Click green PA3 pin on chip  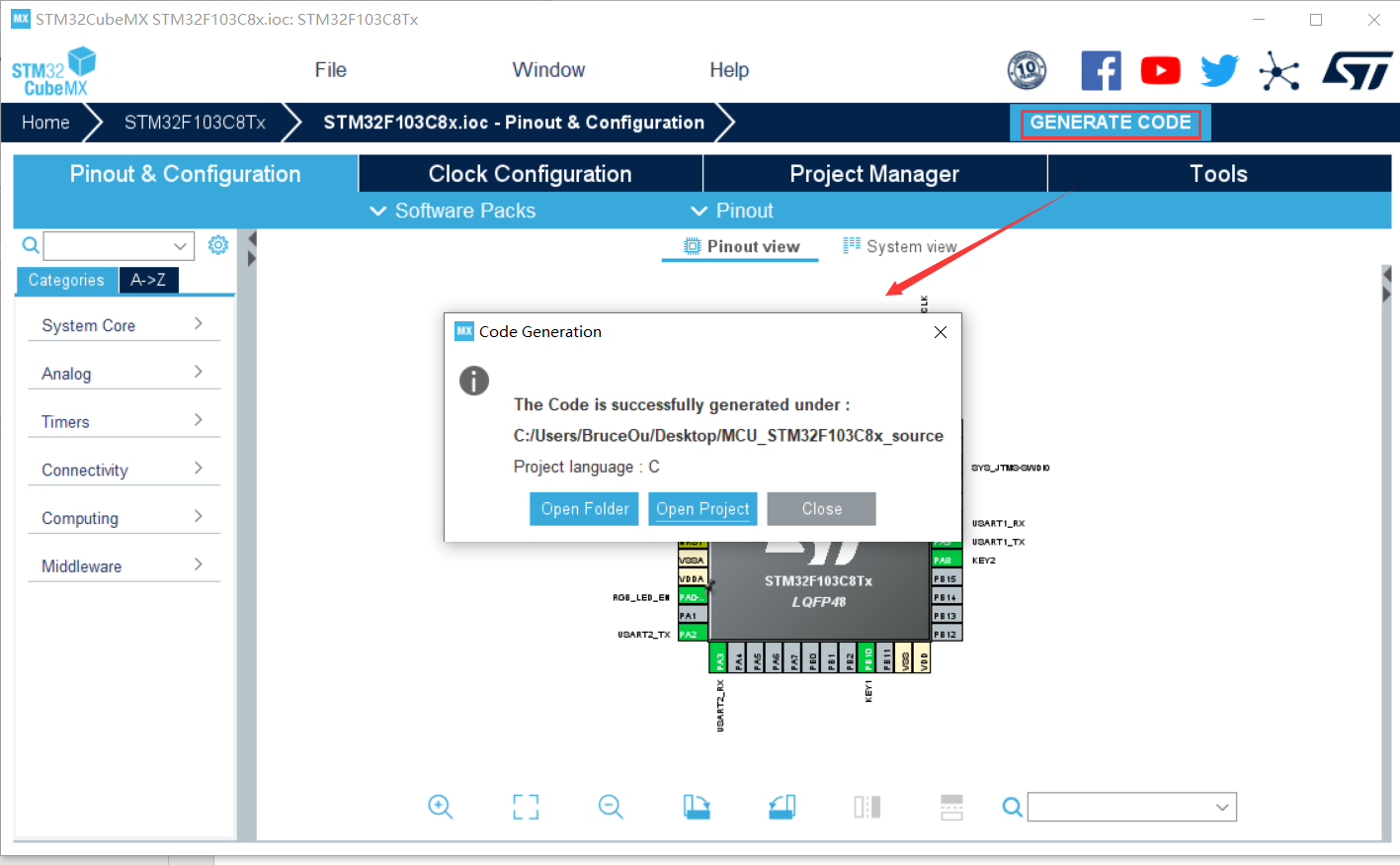point(718,658)
